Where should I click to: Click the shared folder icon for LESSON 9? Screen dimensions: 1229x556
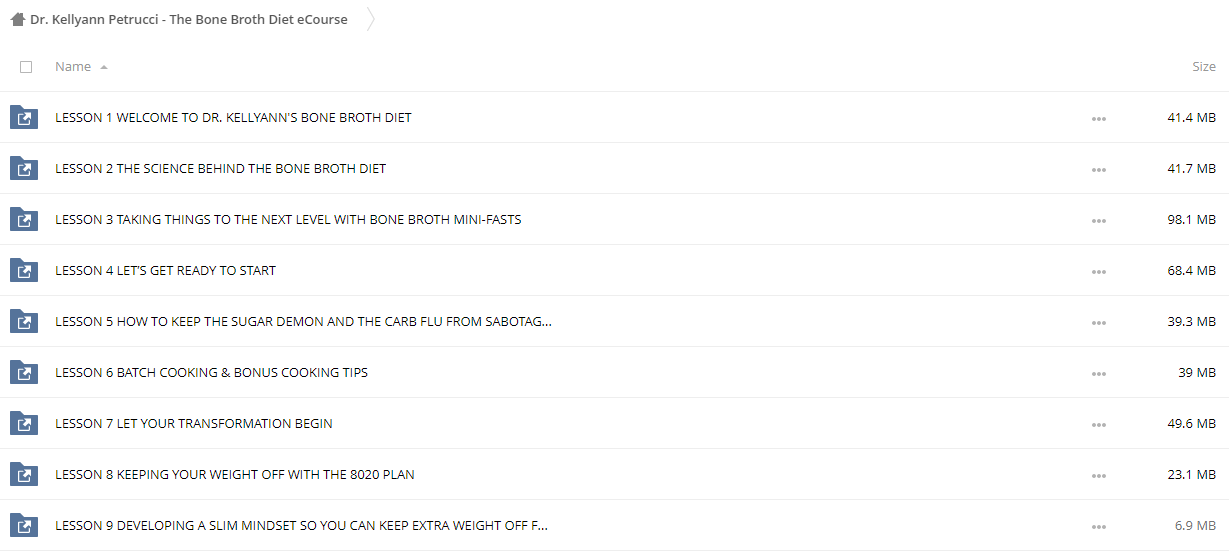pos(24,526)
